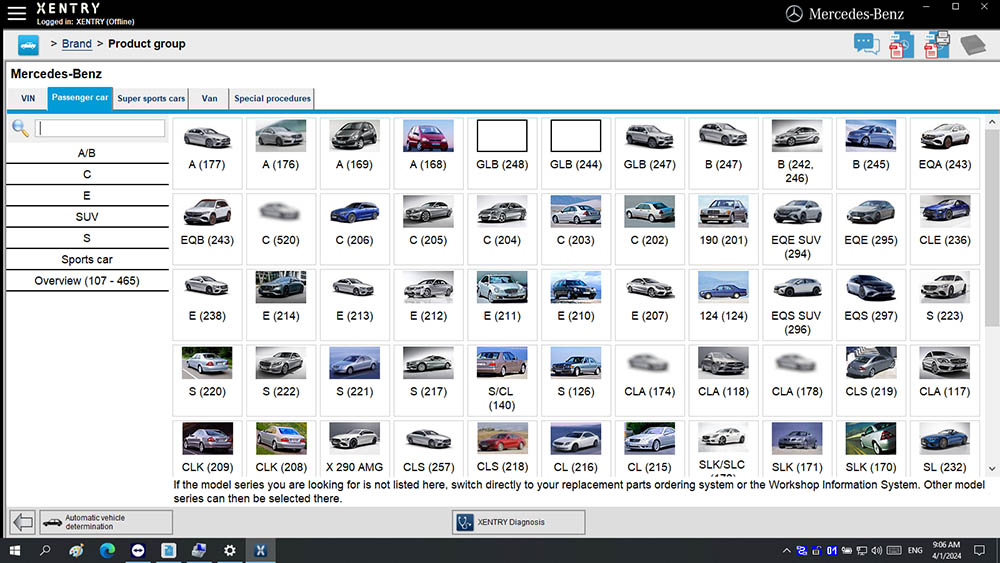Open Microsoft Edge from taskbar
The width and height of the screenshot is (1000, 563).
click(x=107, y=550)
